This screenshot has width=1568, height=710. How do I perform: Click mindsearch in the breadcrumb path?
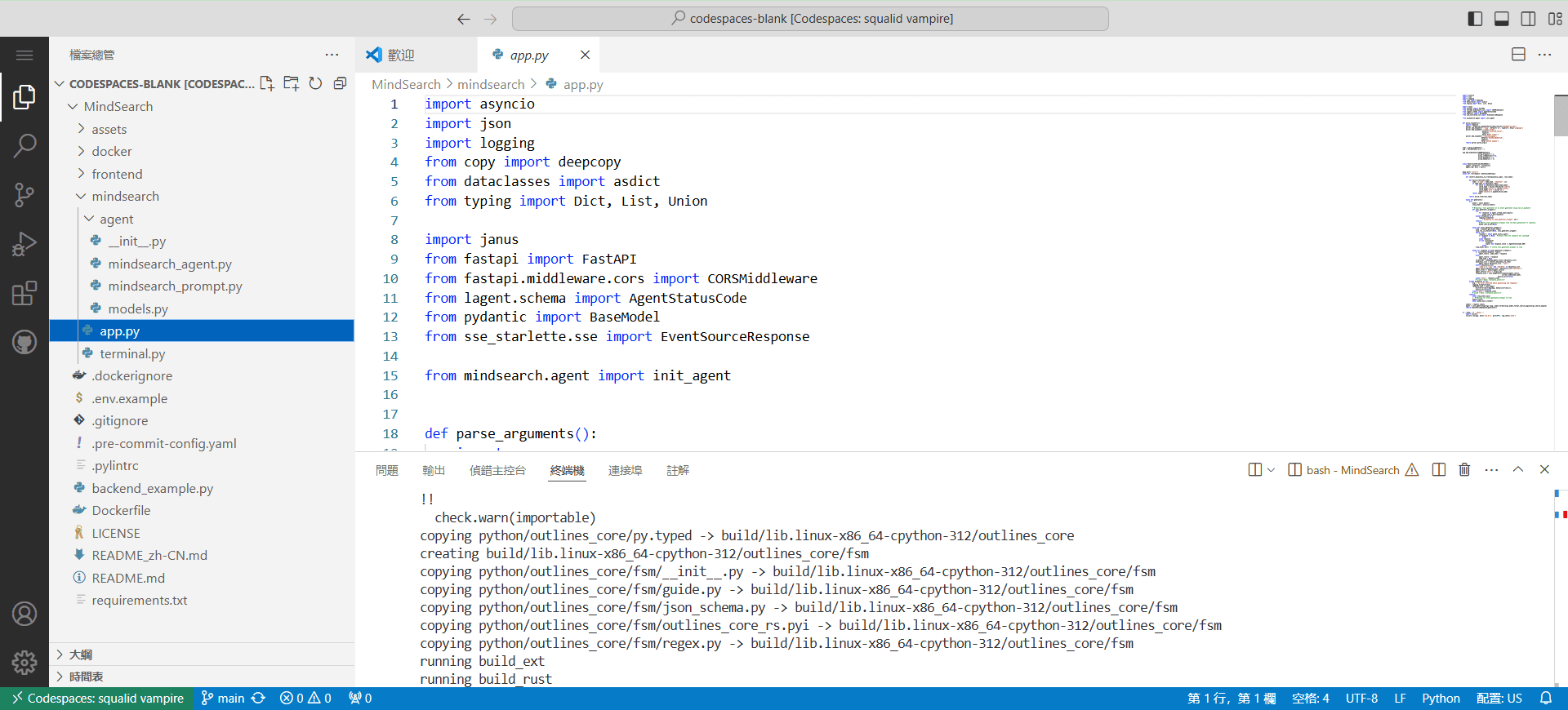point(491,85)
